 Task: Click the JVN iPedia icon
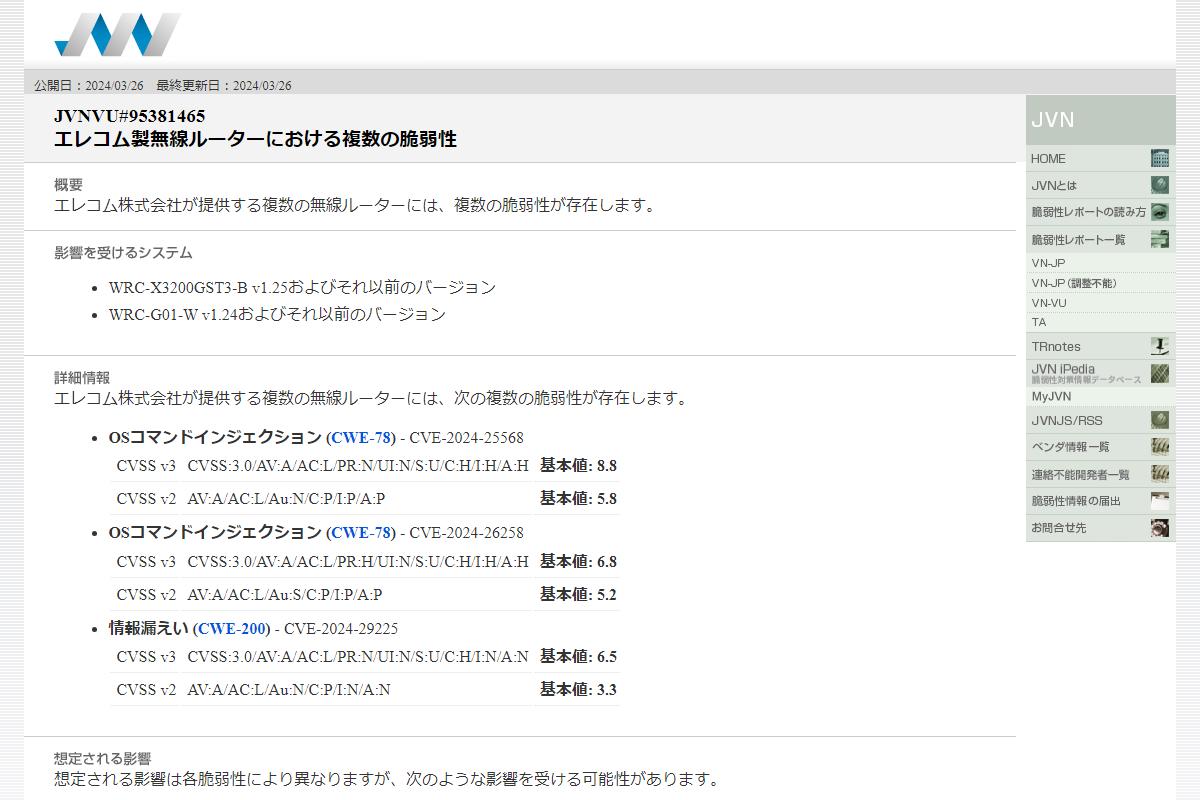pyautogui.click(x=1160, y=374)
